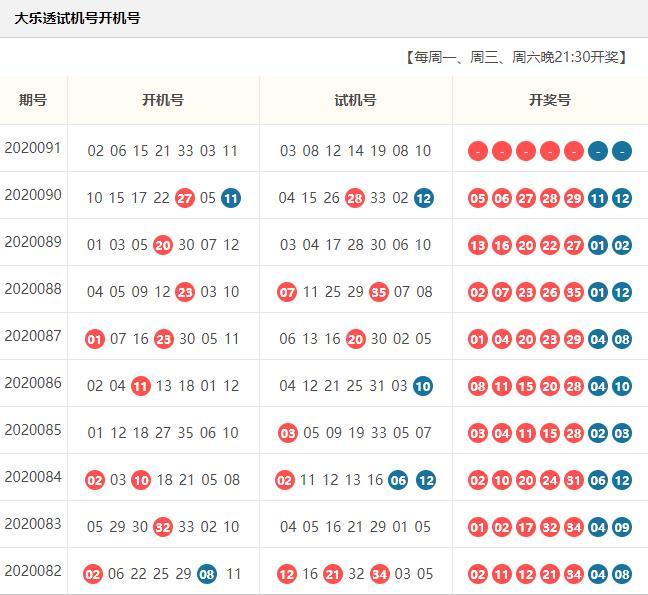The height and width of the screenshot is (595, 648).
Task: Click the draw schedule note 每周一、周三、周六晚21:30开奖
Action: coord(516,57)
